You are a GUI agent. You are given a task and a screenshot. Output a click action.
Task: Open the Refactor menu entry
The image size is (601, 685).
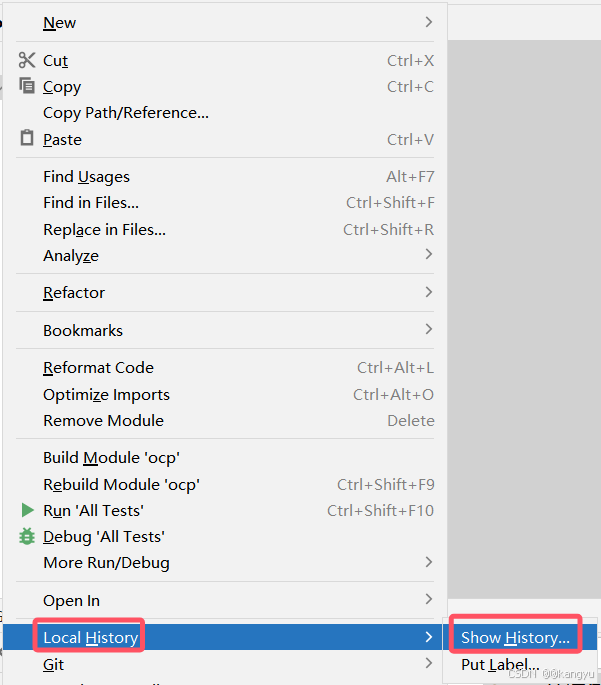coord(225,293)
